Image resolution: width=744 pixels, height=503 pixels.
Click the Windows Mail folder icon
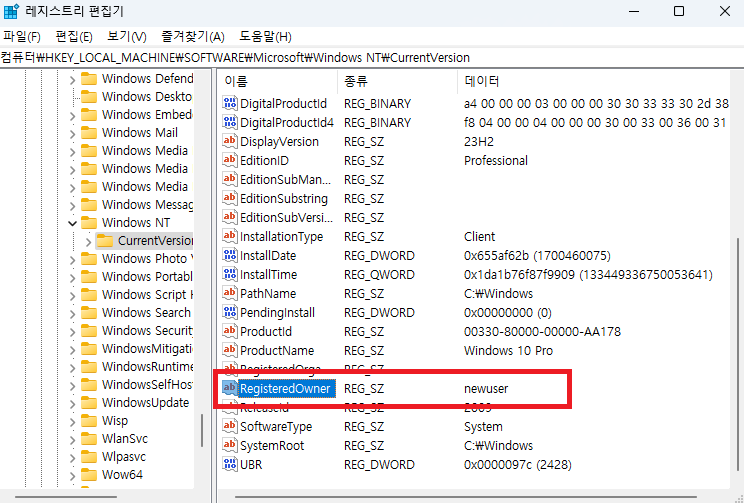(89, 133)
